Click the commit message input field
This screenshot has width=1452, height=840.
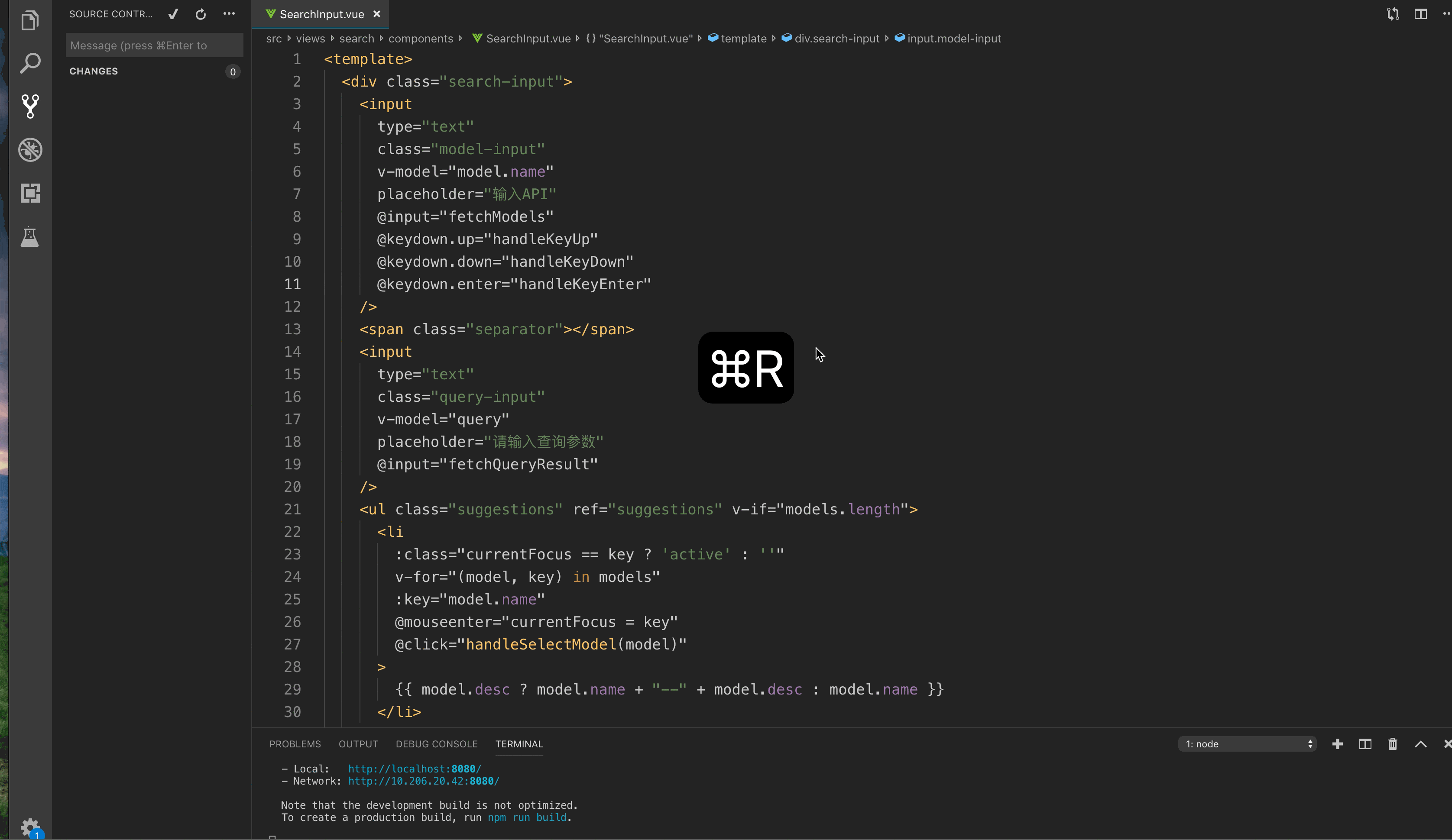tap(154, 45)
